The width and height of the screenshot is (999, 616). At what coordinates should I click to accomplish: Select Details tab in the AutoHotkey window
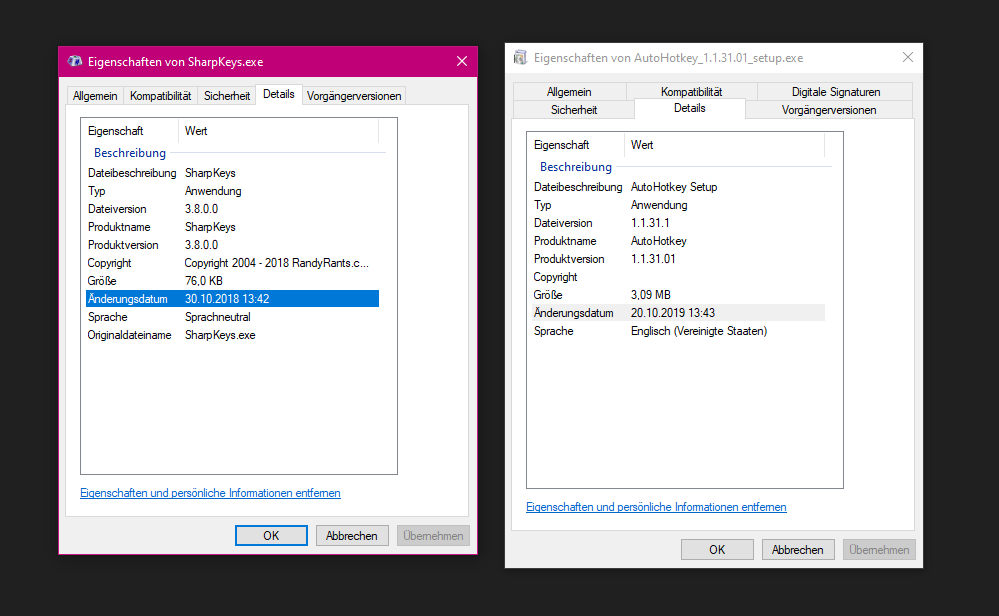(x=689, y=108)
